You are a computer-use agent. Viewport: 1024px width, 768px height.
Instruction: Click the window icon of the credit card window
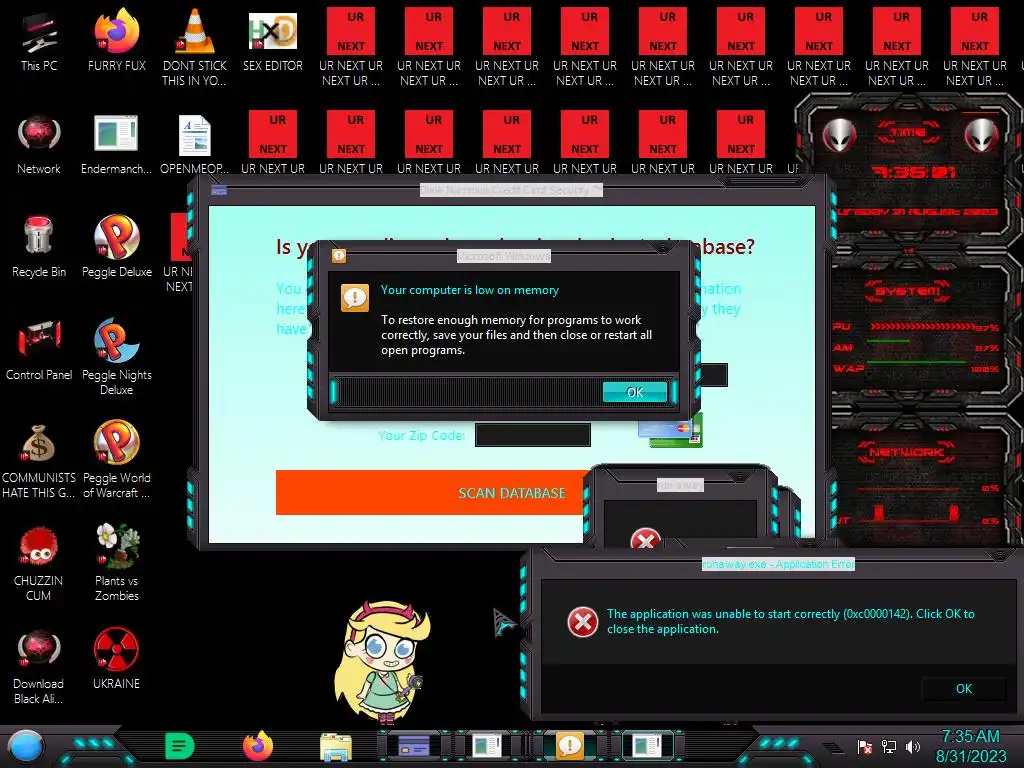tap(219, 190)
